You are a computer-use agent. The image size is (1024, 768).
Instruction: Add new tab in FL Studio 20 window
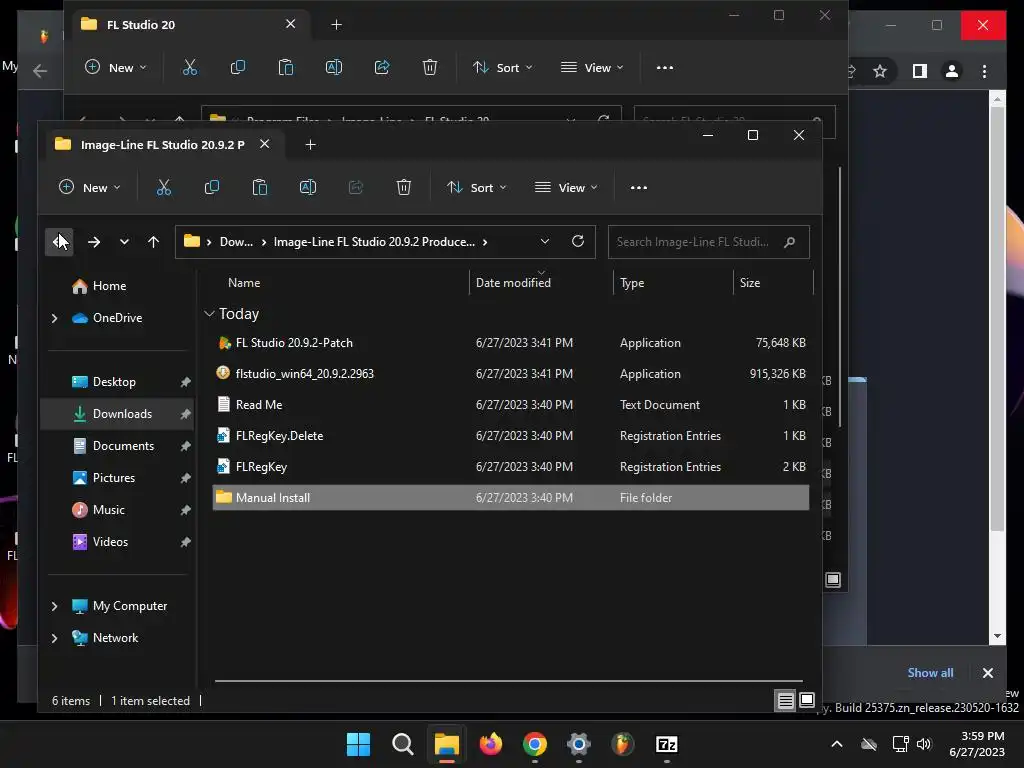[336, 24]
